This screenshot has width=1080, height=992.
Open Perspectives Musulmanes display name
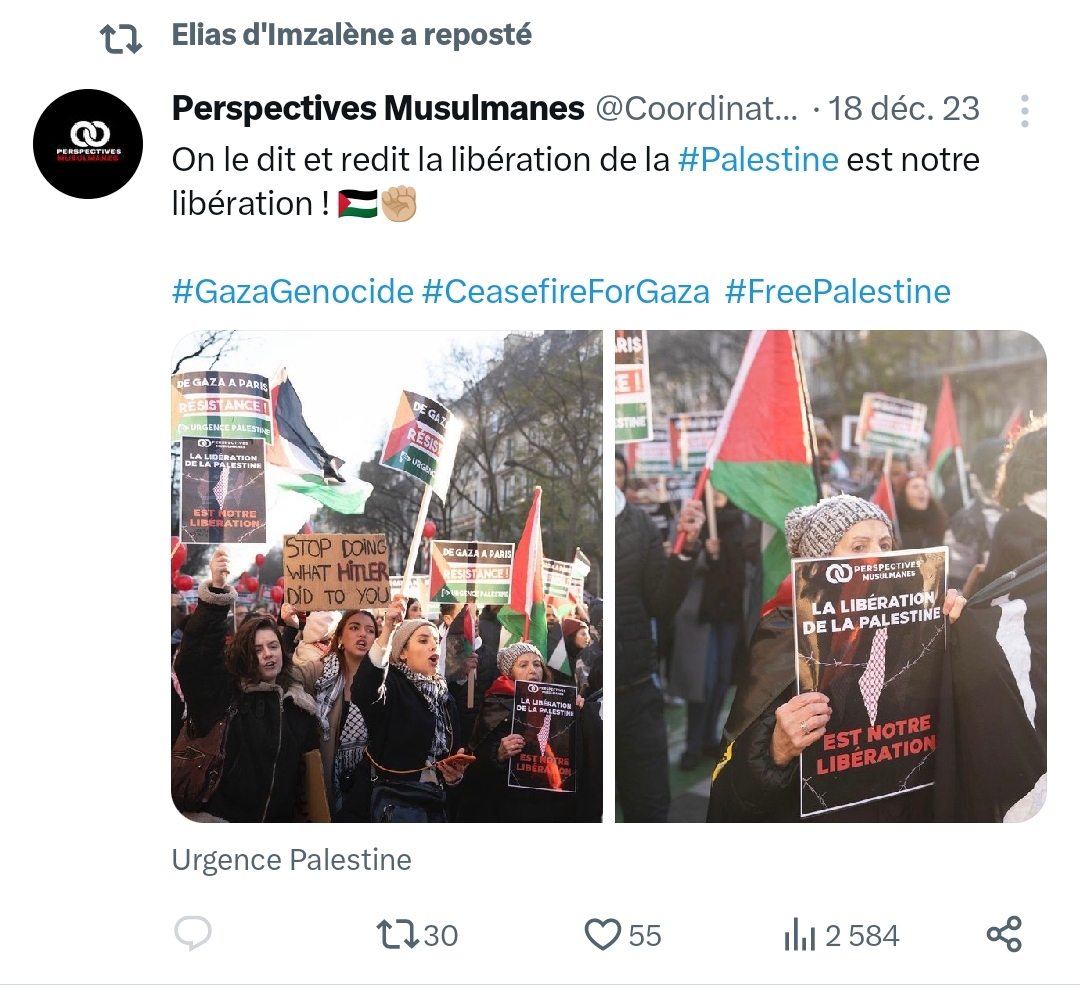tap(378, 108)
